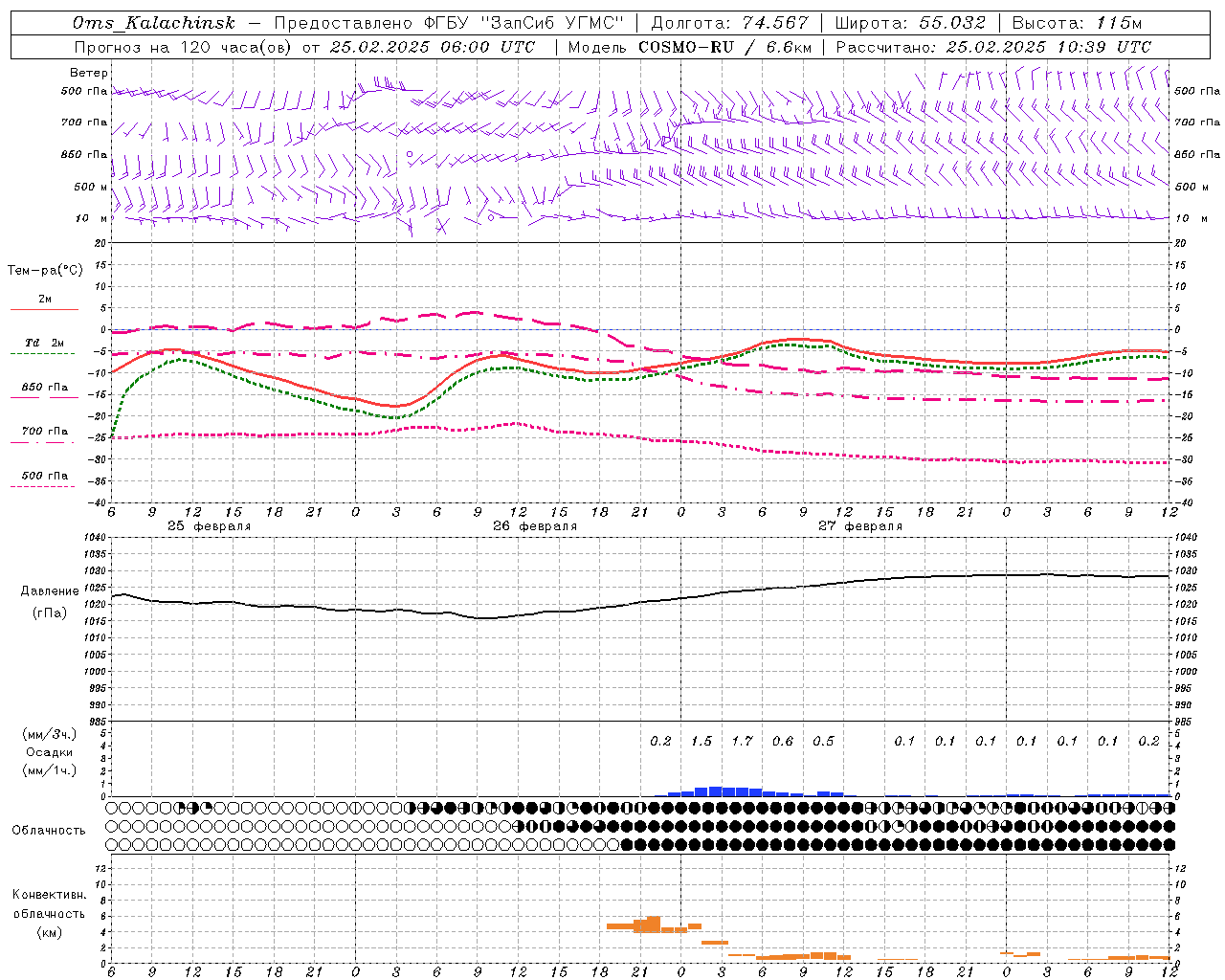
Task: Click the Облачность row label
Action: click(49, 830)
